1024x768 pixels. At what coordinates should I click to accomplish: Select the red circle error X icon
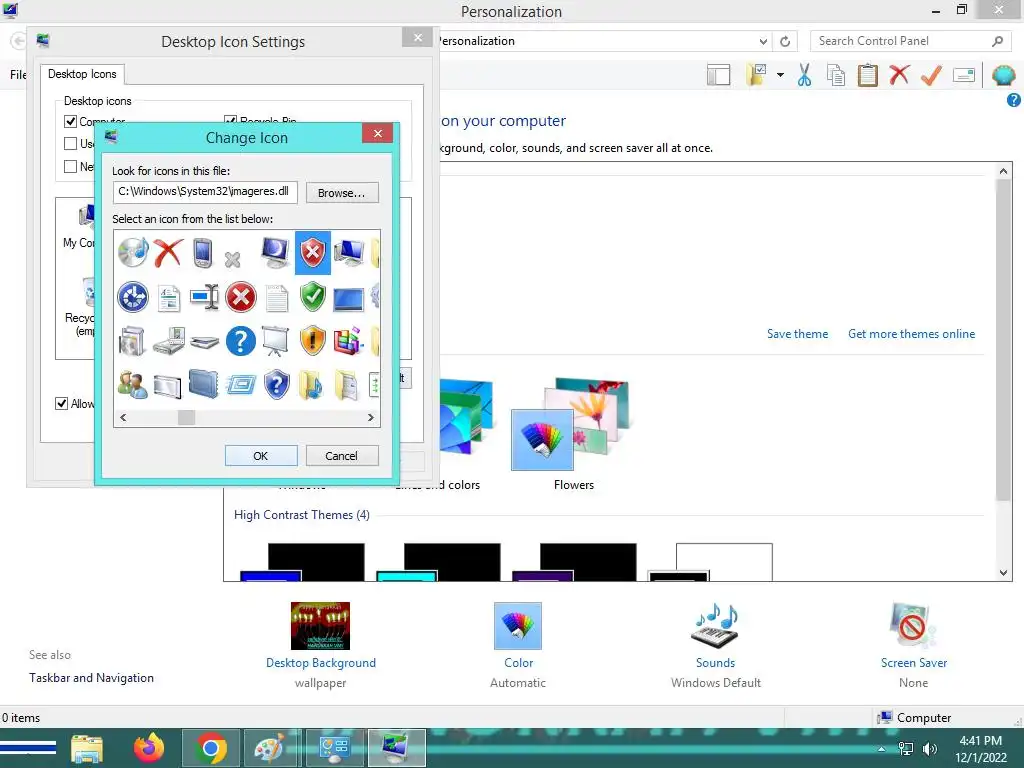click(241, 297)
